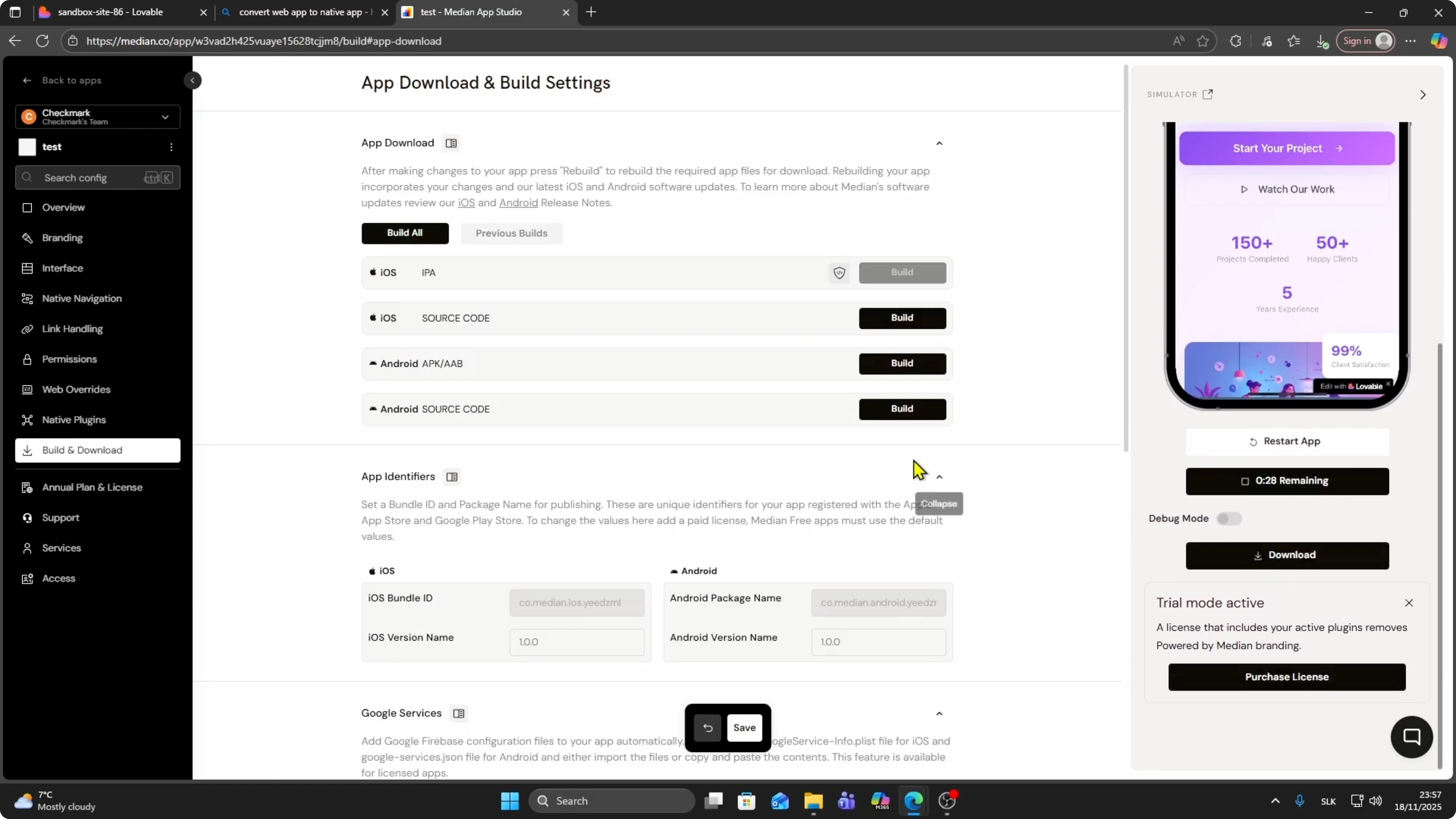Save the configuration changes
The height and width of the screenshot is (819, 1456).
coord(744,728)
